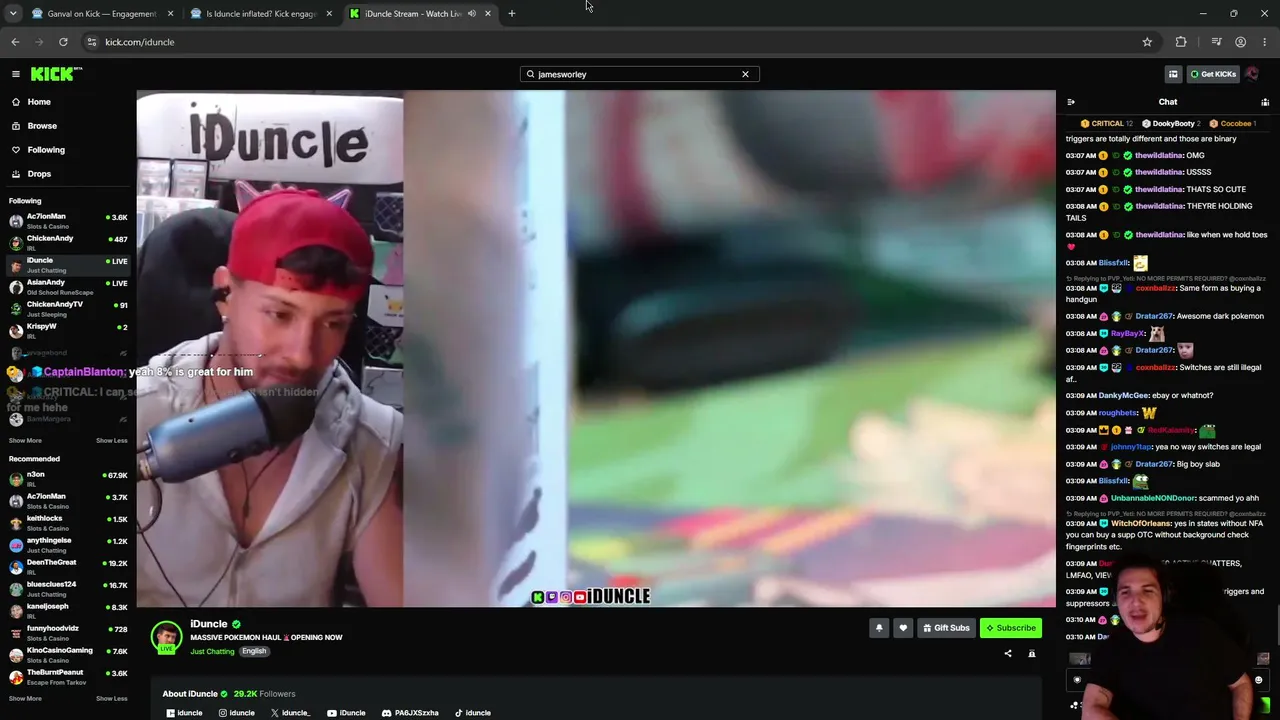Open AsianAndy channel in Following list

tap(68, 286)
